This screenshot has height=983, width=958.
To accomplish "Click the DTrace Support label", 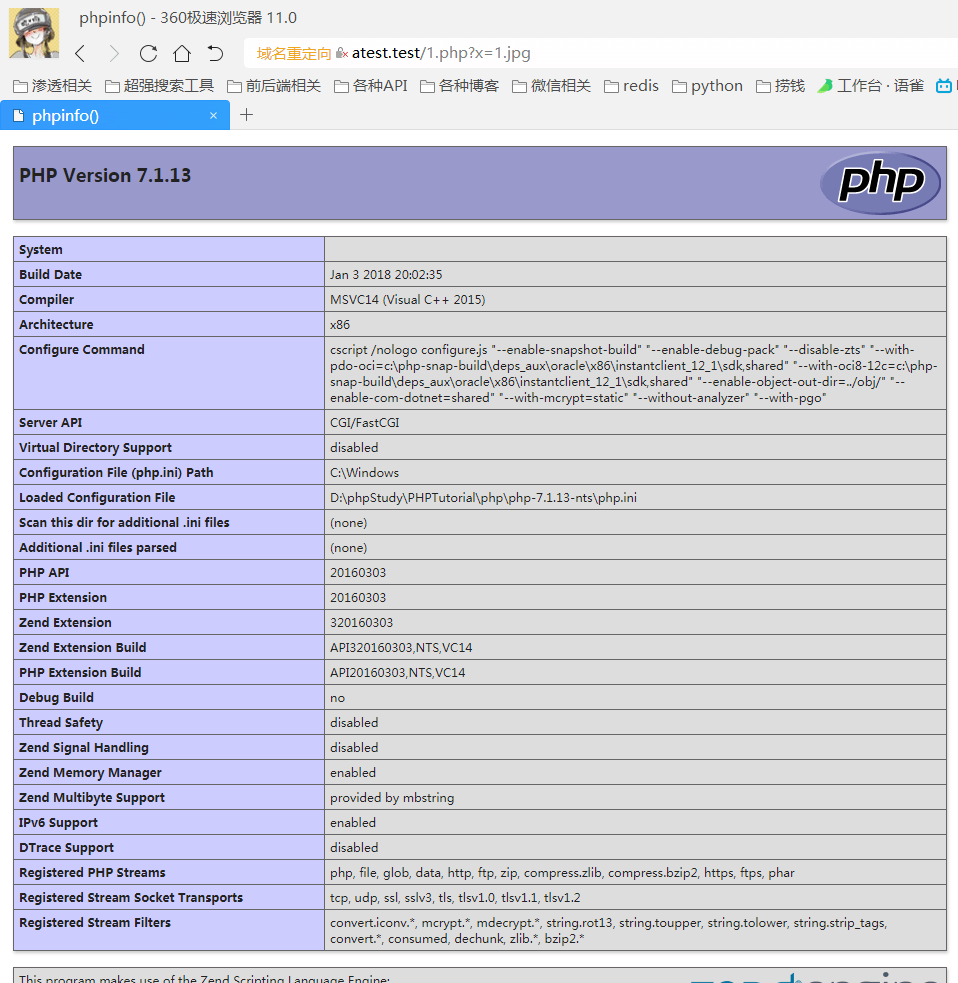I will point(66,848).
